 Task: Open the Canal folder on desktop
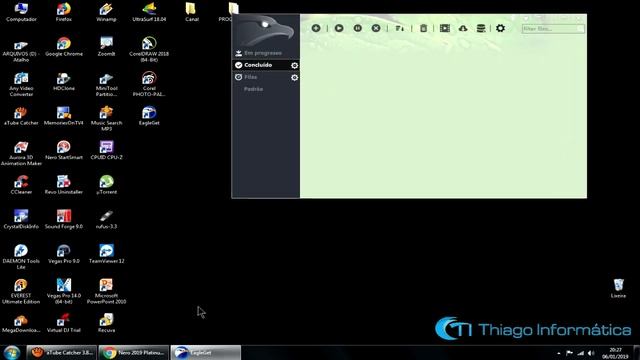pos(191,12)
